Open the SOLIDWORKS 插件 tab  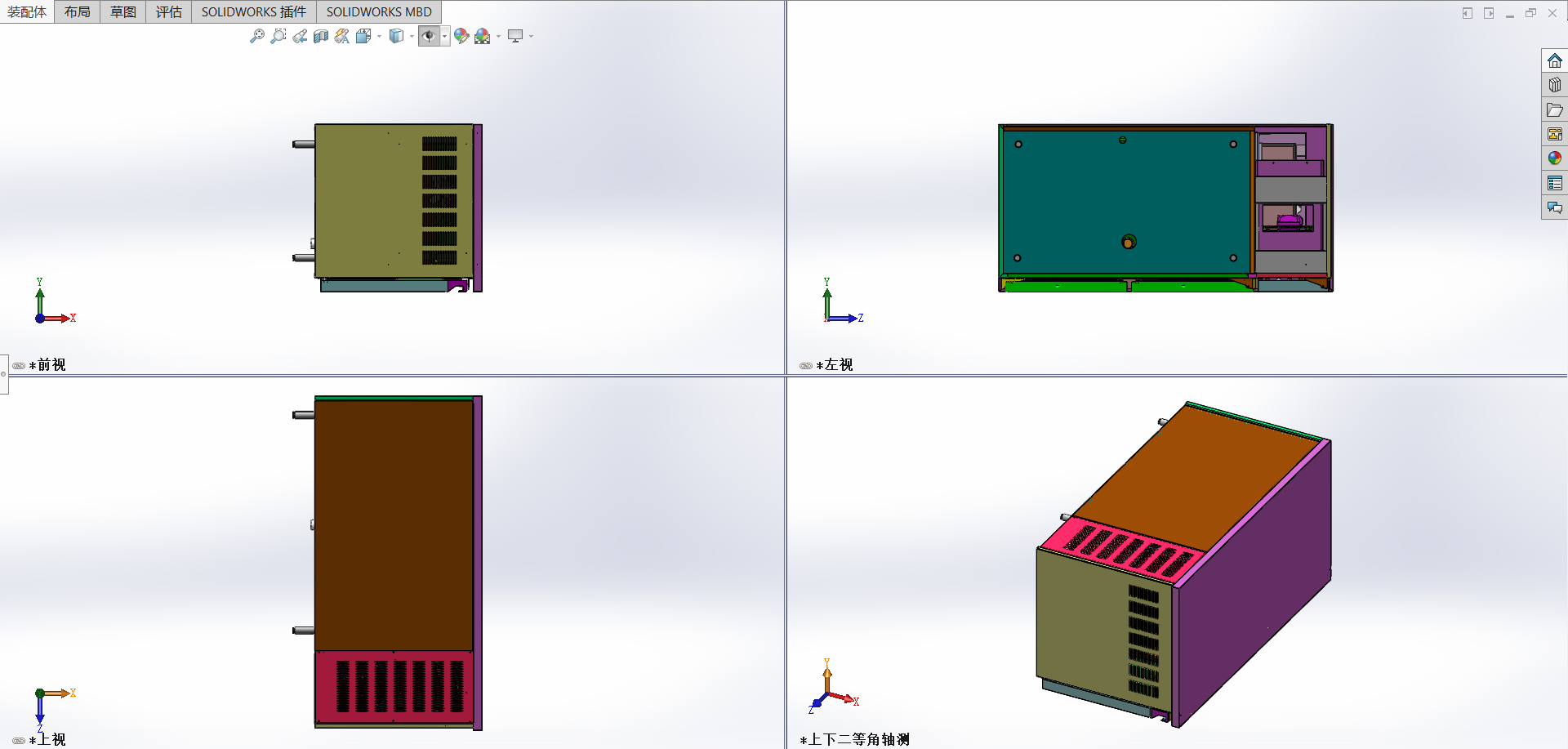(x=254, y=11)
